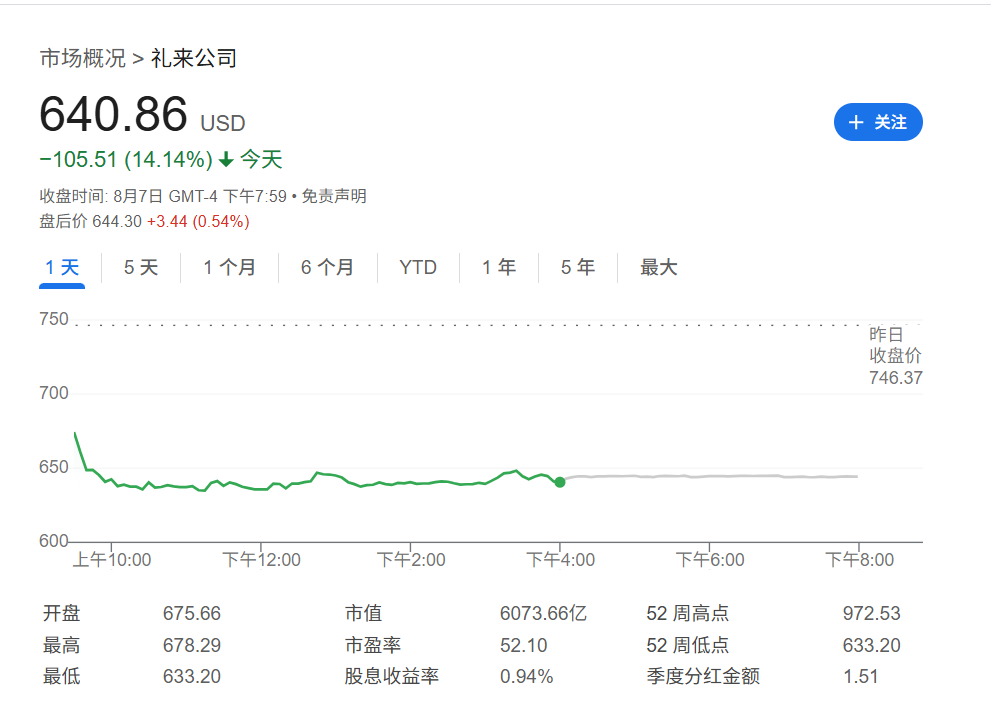Click the 下午4:00 axis label

[x=561, y=560]
